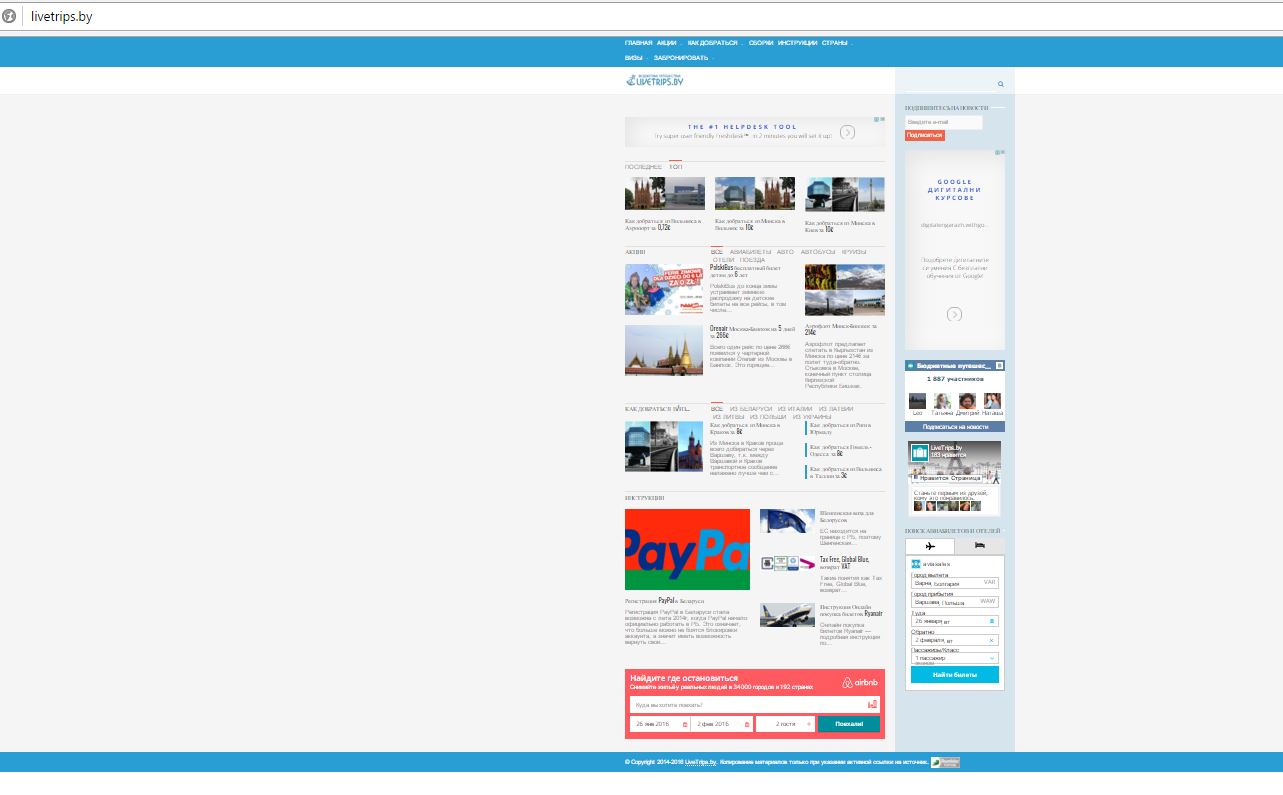Click the browser address bar livetrips.by
The height and width of the screenshot is (795, 1283).
(640, 16)
